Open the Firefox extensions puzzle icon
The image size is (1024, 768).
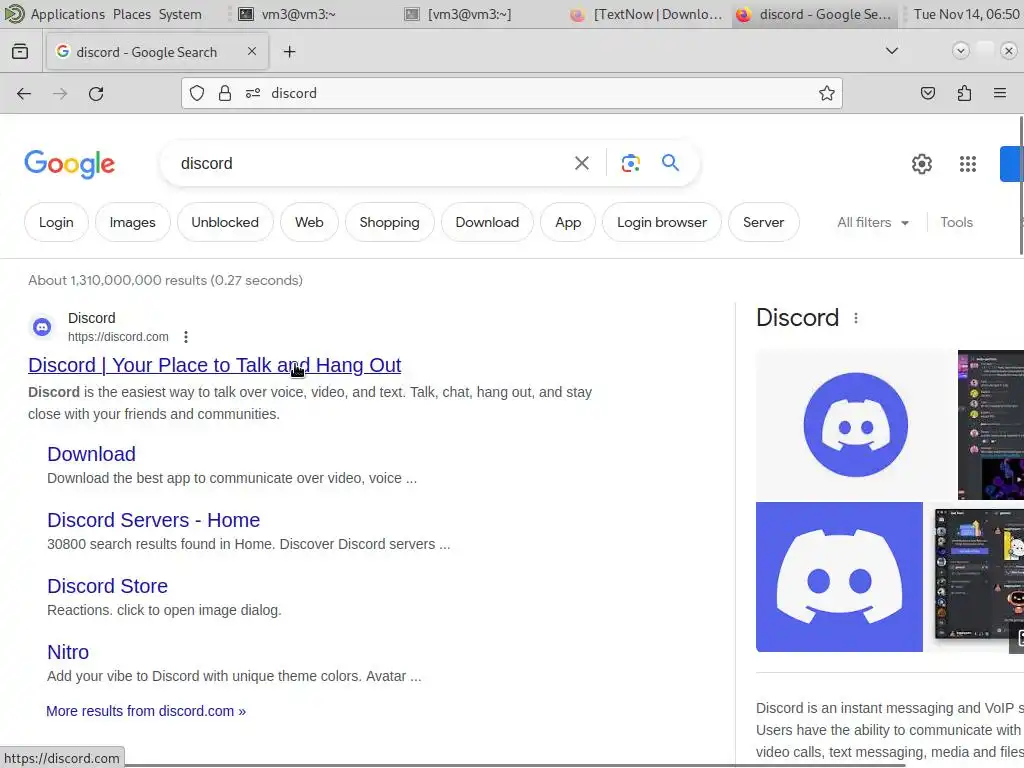pos(964,93)
